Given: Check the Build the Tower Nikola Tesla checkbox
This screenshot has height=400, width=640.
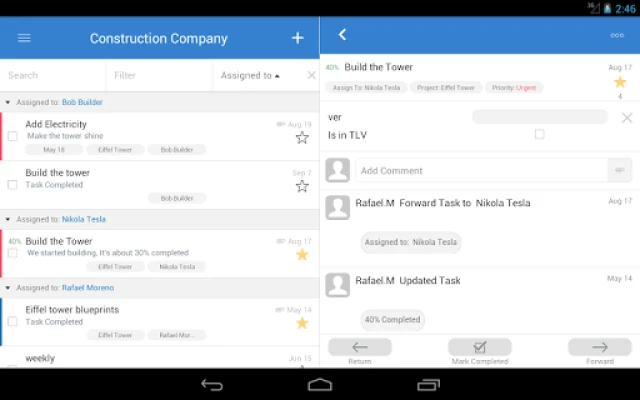Looking at the screenshot, I should [13, 253].
